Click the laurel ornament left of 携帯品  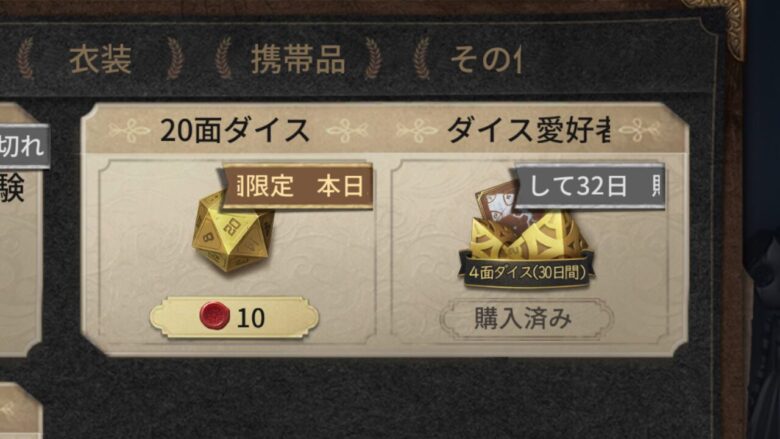[224, 59]
